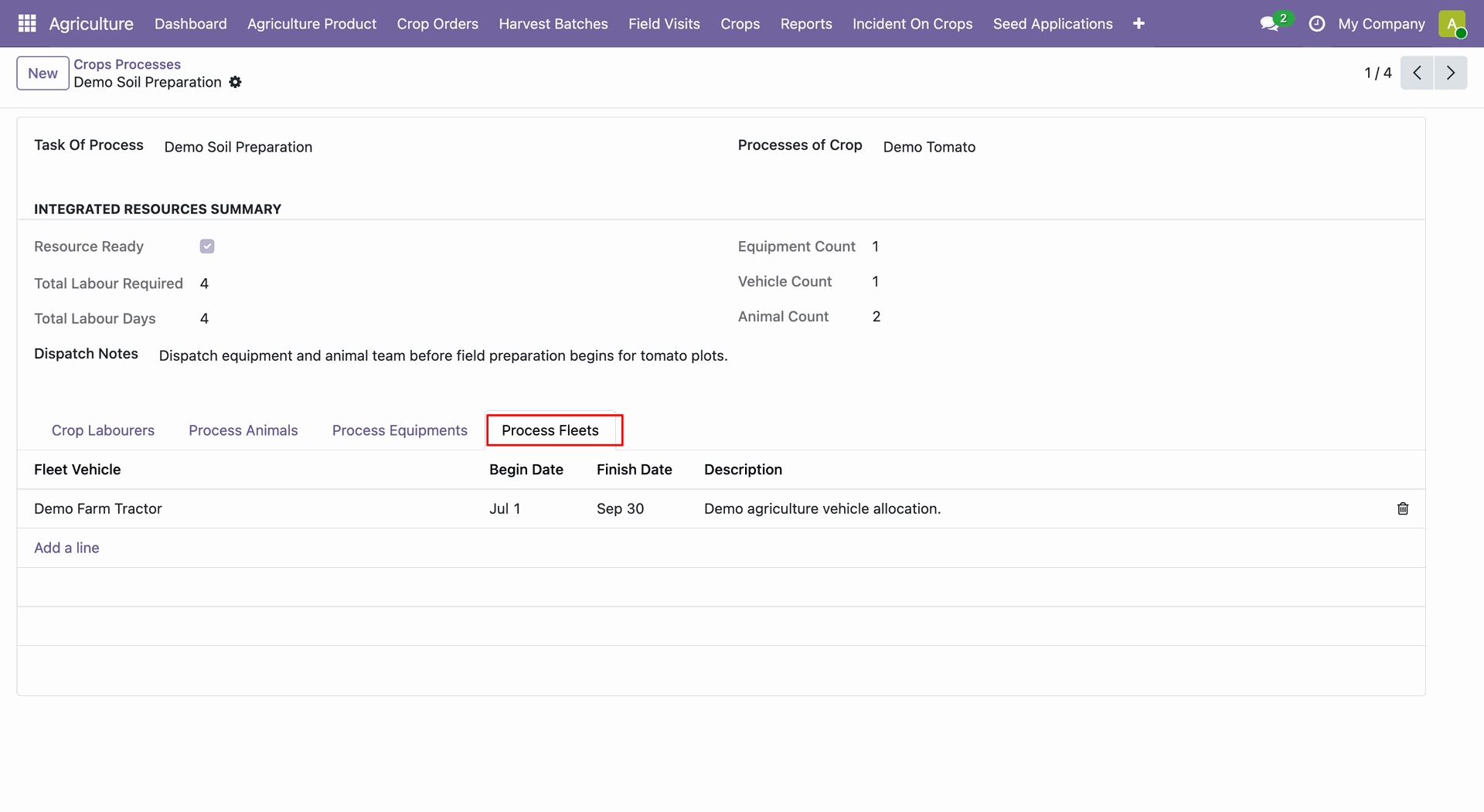Switch to the Crop Labourers tab
This screenshot has width=1484, height=812.
point(103,430)
